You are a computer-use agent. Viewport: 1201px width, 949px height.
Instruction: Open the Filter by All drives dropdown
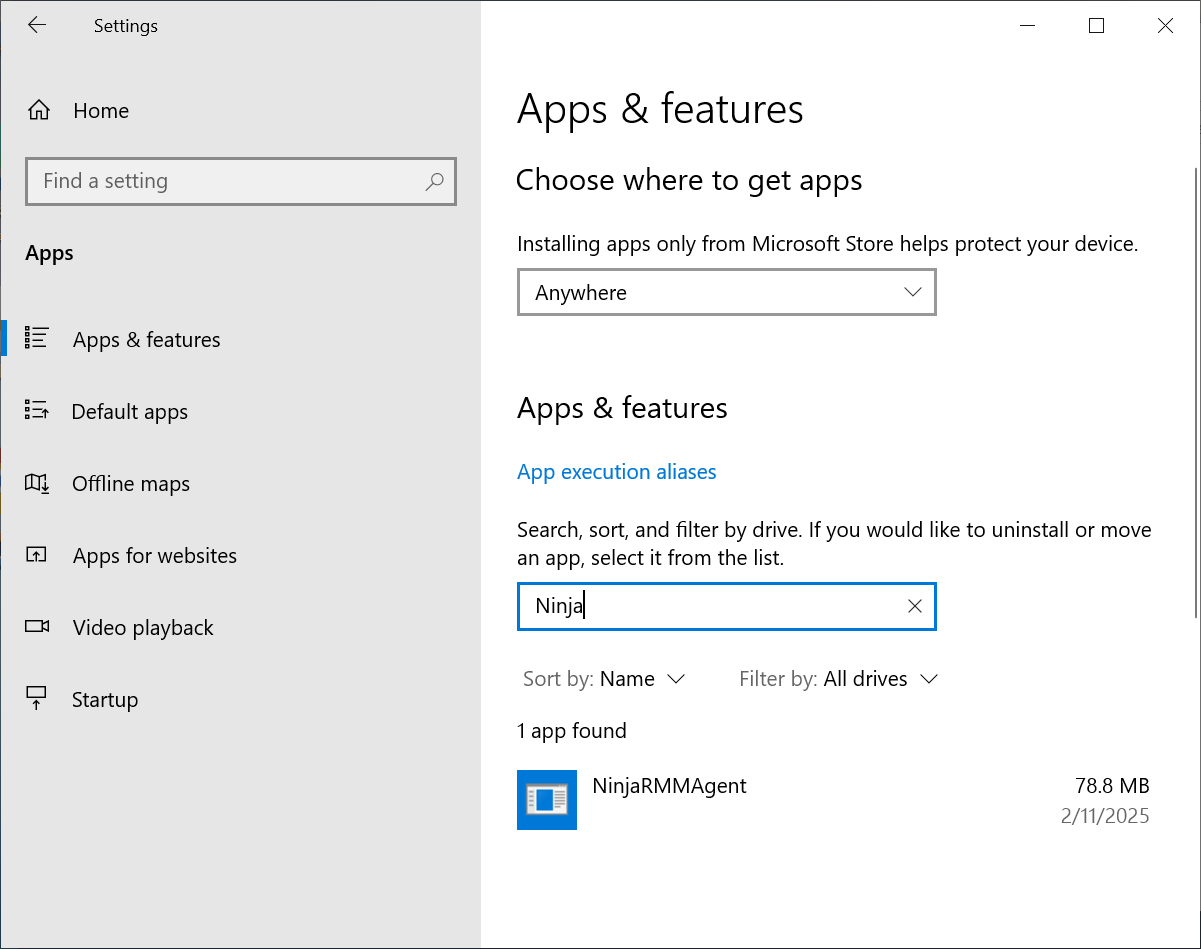(839, 679)
